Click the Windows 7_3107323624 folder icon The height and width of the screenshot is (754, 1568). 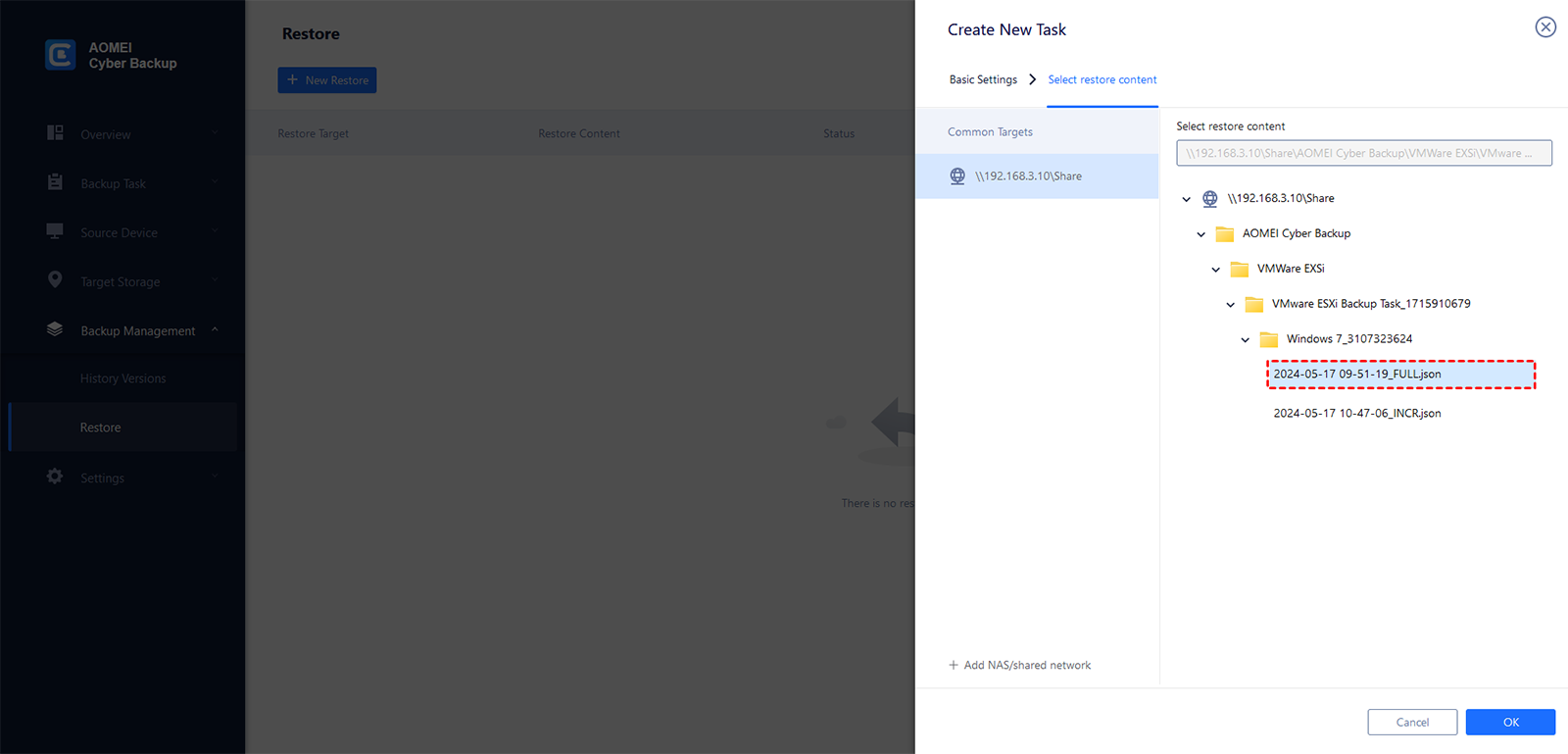(1268, 340)
